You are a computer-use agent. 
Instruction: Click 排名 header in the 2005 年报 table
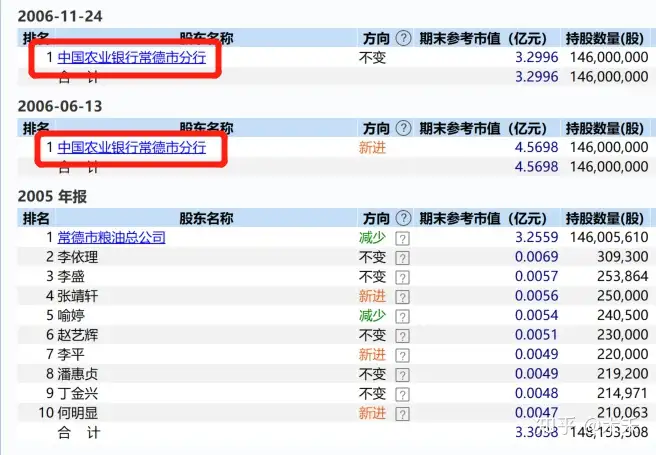click(x=36, y=218)
